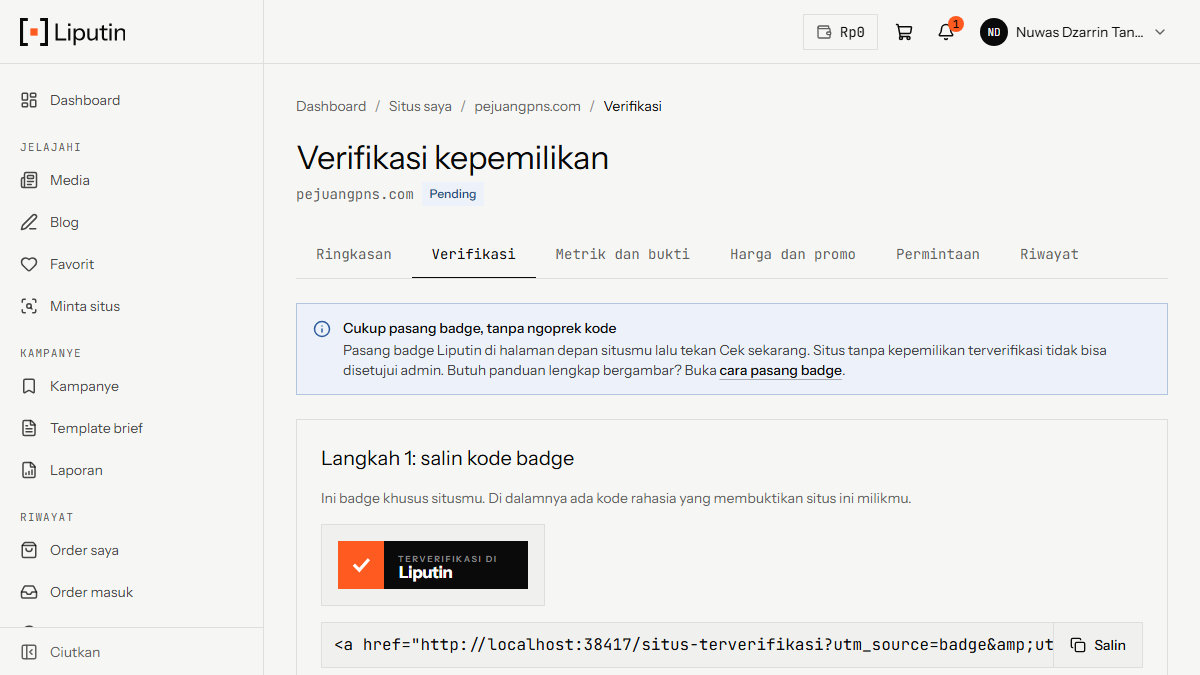Screen dimensions: 1200x675
Task: Click the Blog pencil icon
Action: click(29, 222)
